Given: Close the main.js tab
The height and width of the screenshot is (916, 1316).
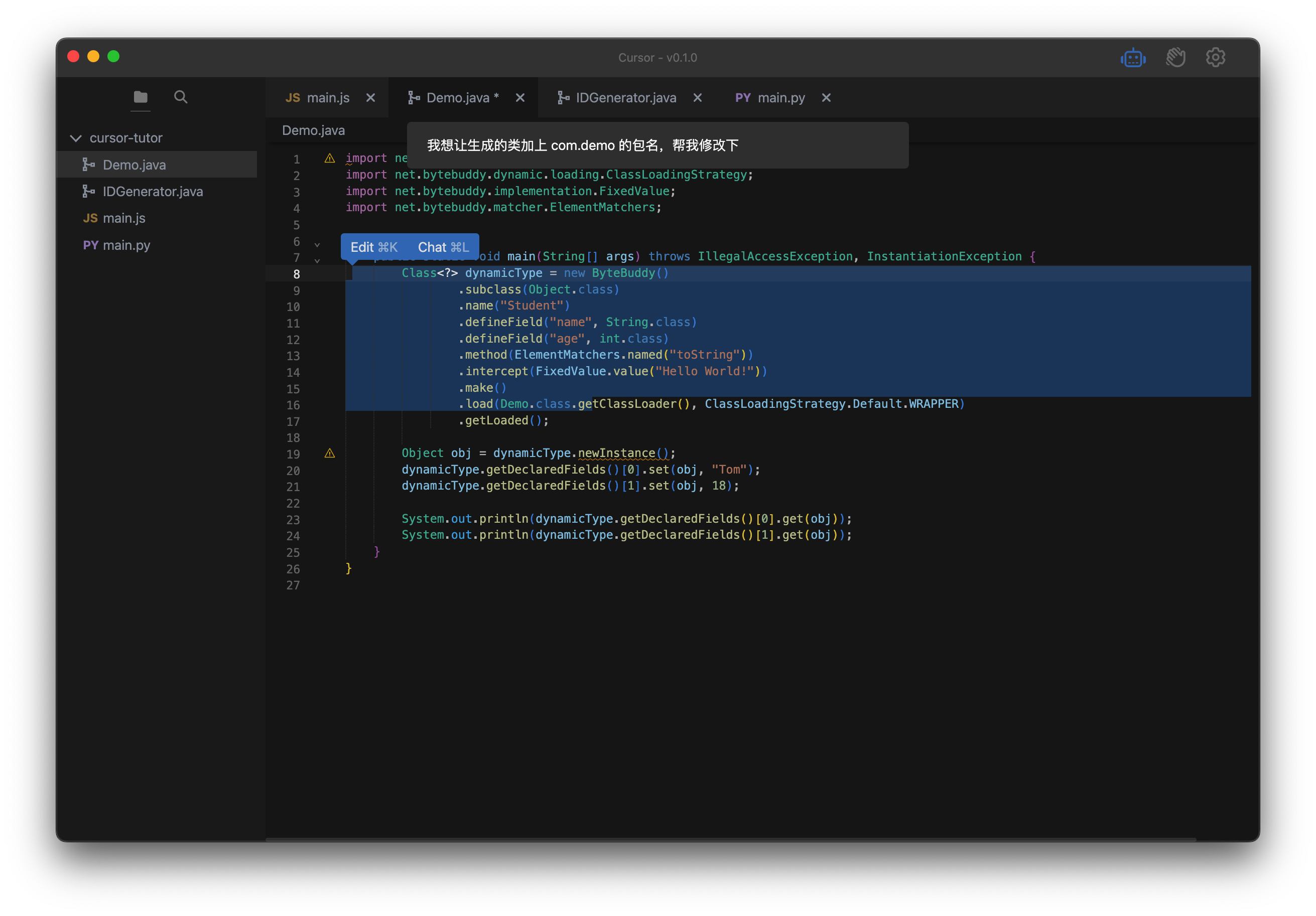Looking at the screenshot, I should click(x=371, y=98).
